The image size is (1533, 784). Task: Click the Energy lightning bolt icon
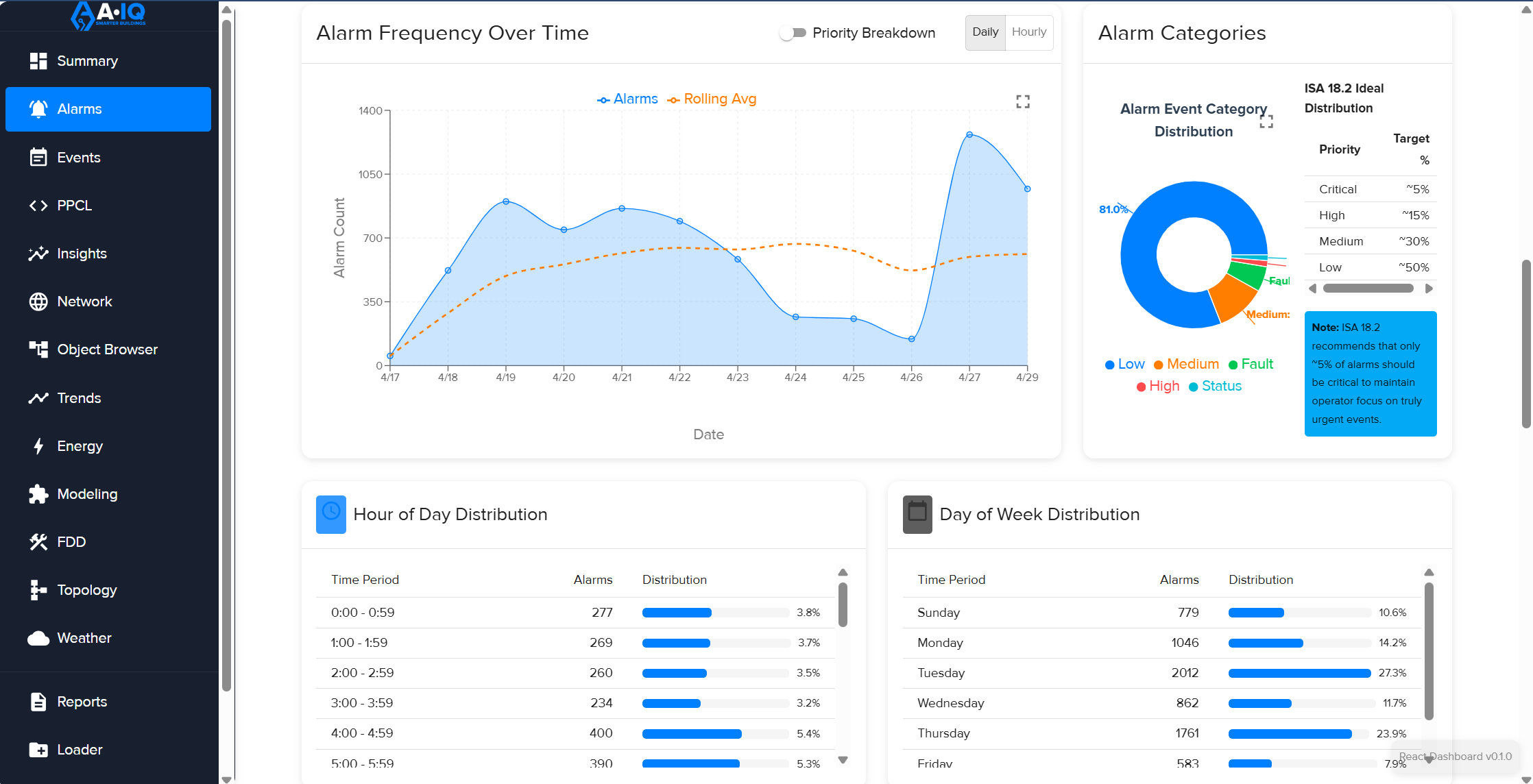[38, 446]
